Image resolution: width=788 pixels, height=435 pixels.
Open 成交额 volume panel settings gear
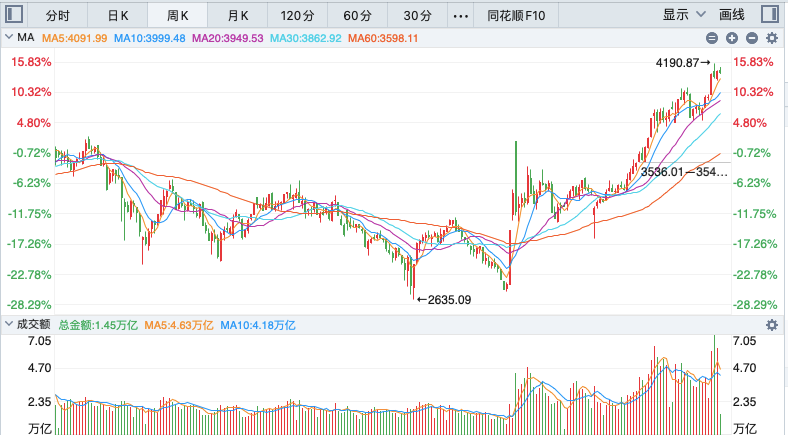coord(771,325)
